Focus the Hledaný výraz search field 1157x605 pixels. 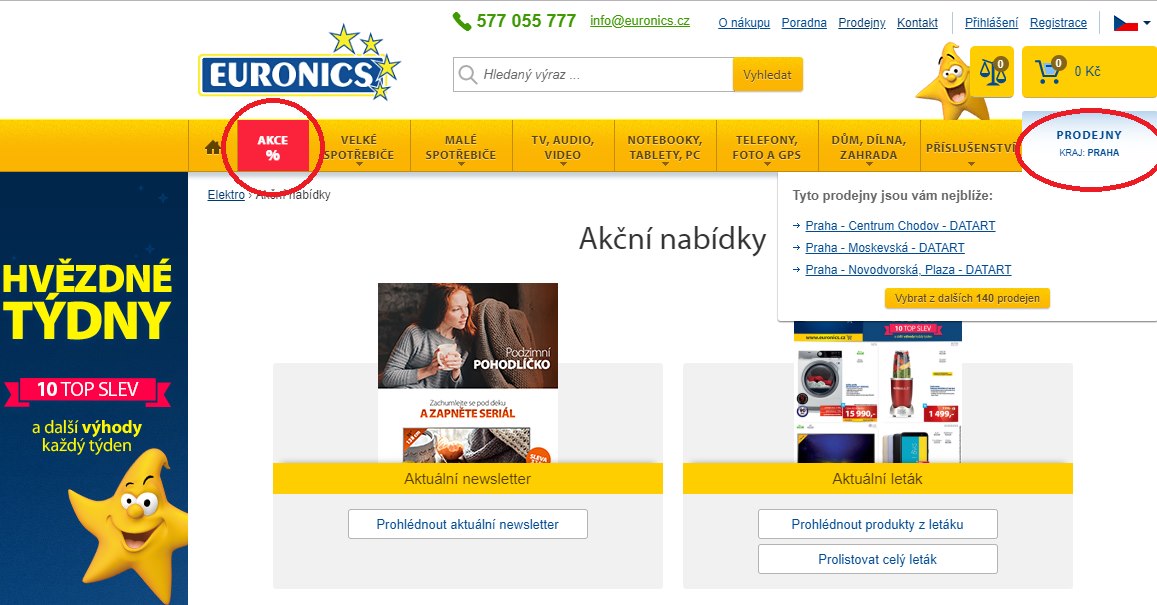click(x=593, y=75)
